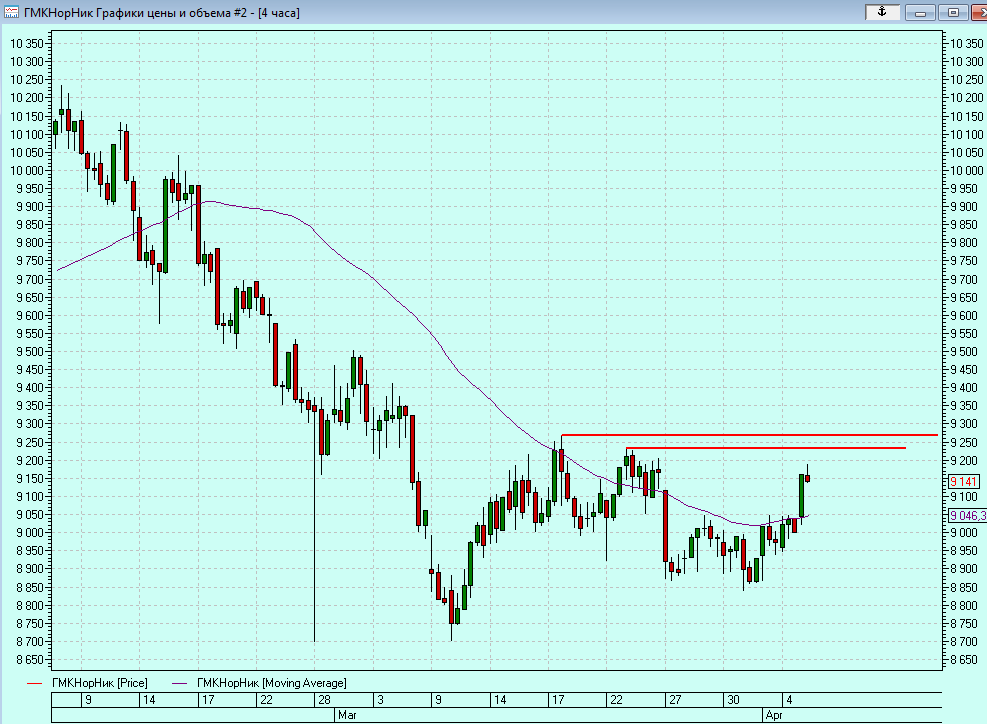This screenshot has width=987, height=724.
Task: Click the window title 'ГМКНорНик Графики цены и объема #2'
Action: click(135, 13)
